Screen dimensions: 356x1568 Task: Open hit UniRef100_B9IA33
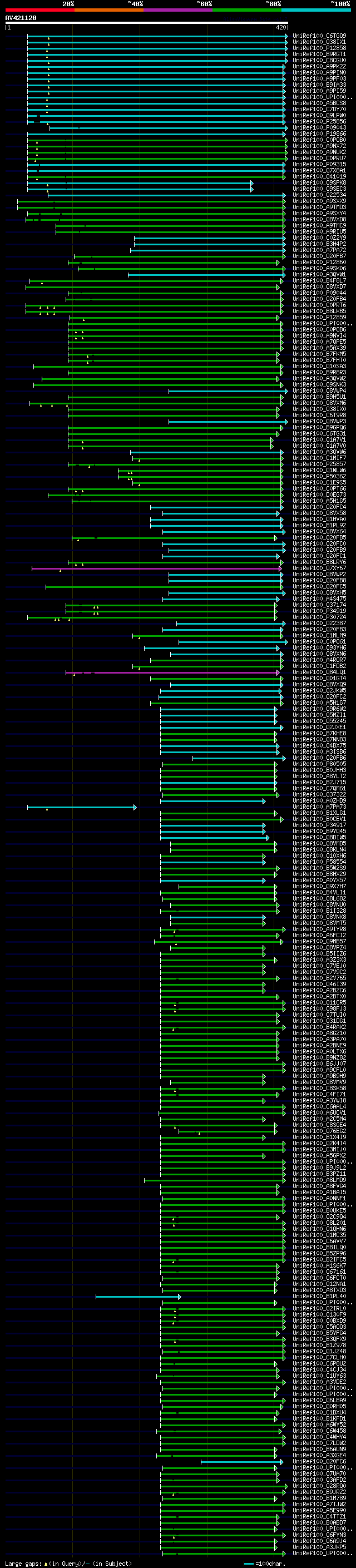[x=319, y=85]
